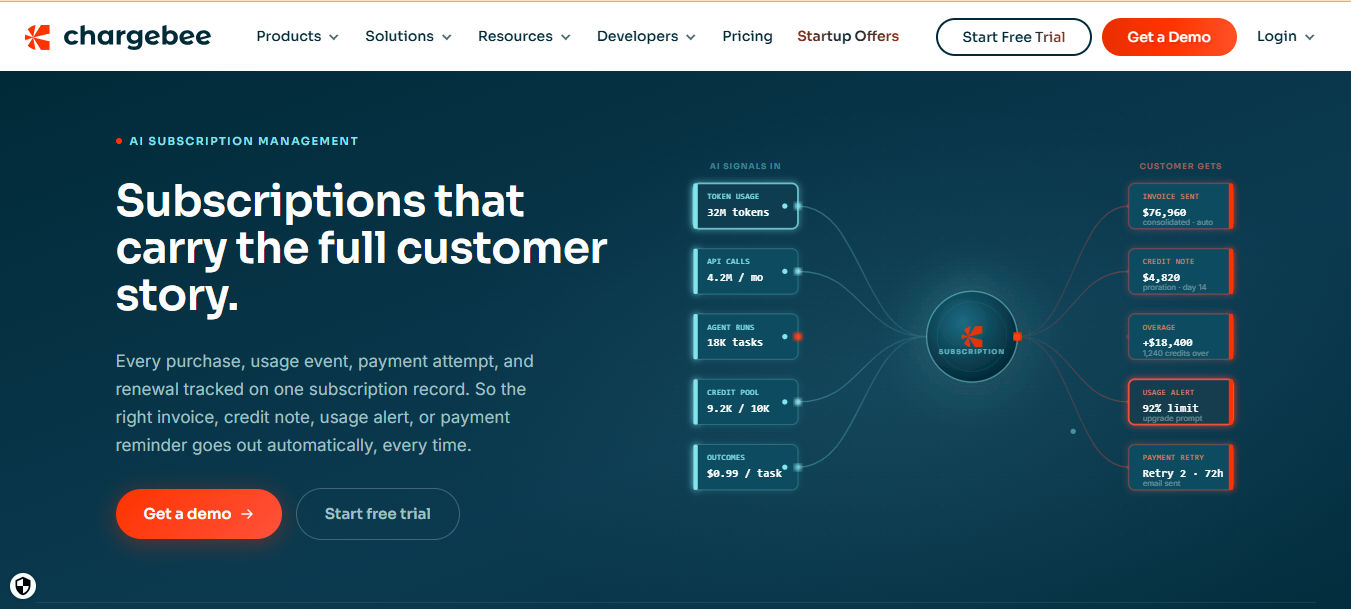The width and height of the screenshot is (1351, 609).
Task: Select the Credit Note $4,820 card
Action: 1181,271
